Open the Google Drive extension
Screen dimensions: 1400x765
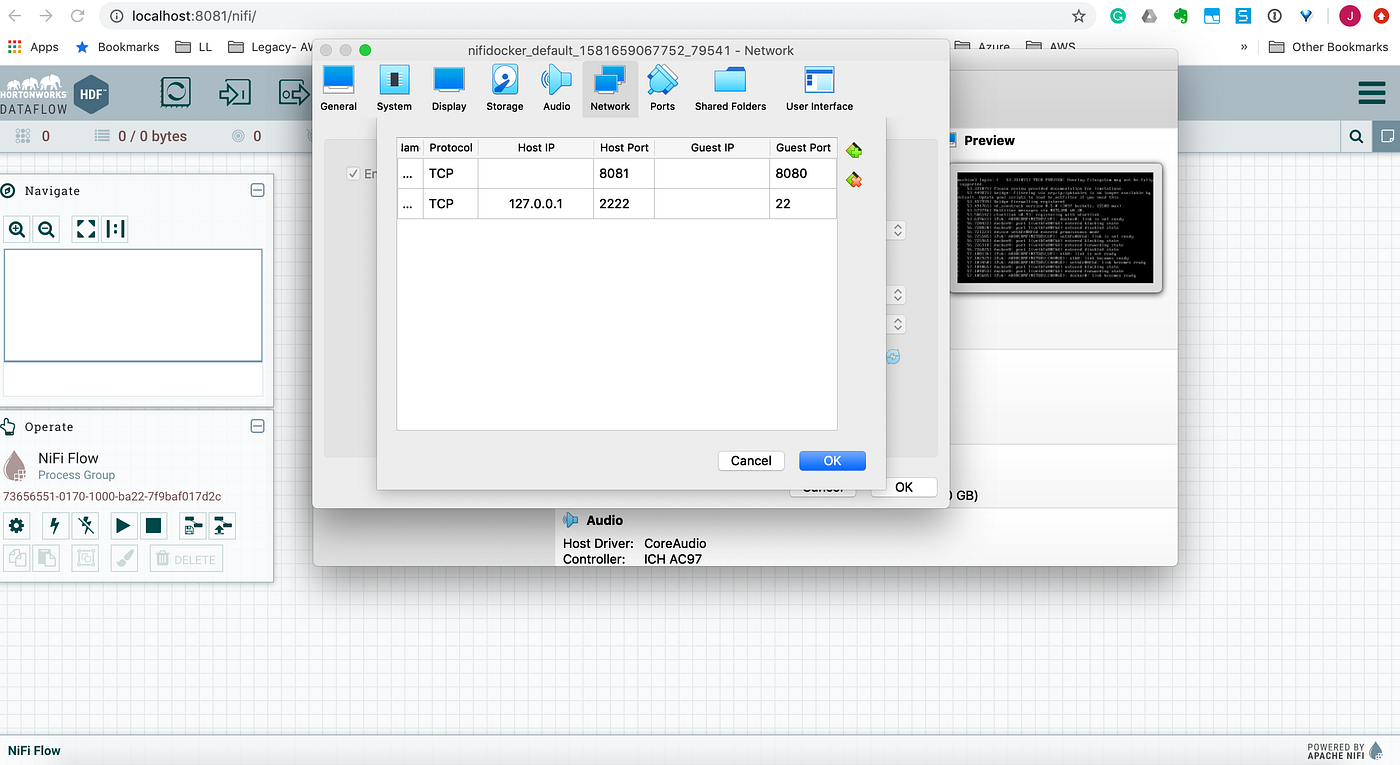(x=1149, y=16)
